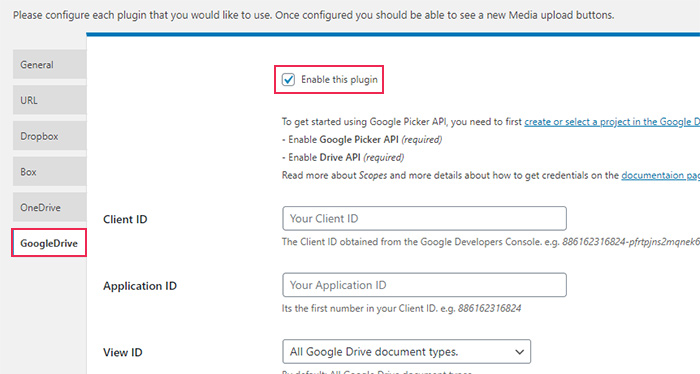Click the View ID label
700x374 pixels.
(x=123, y=352)
